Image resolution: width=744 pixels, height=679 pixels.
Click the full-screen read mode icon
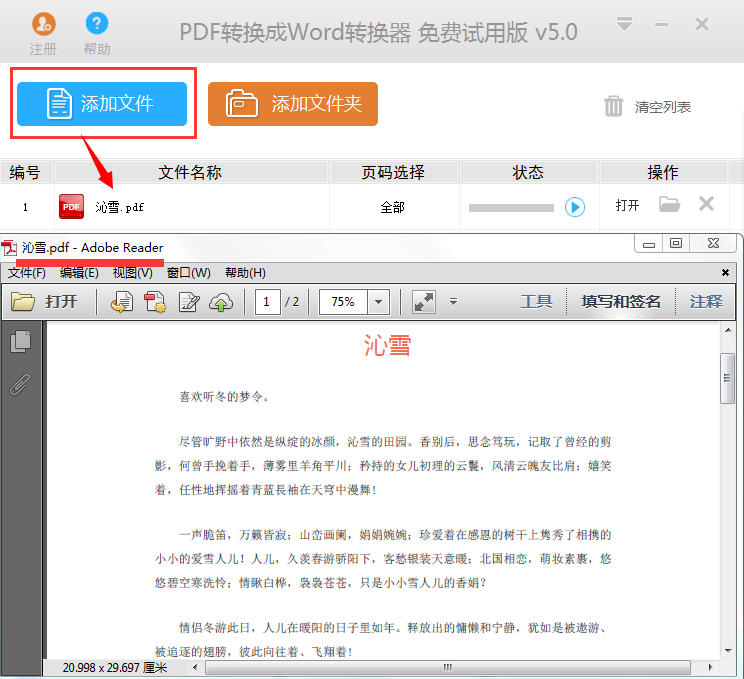424,302
